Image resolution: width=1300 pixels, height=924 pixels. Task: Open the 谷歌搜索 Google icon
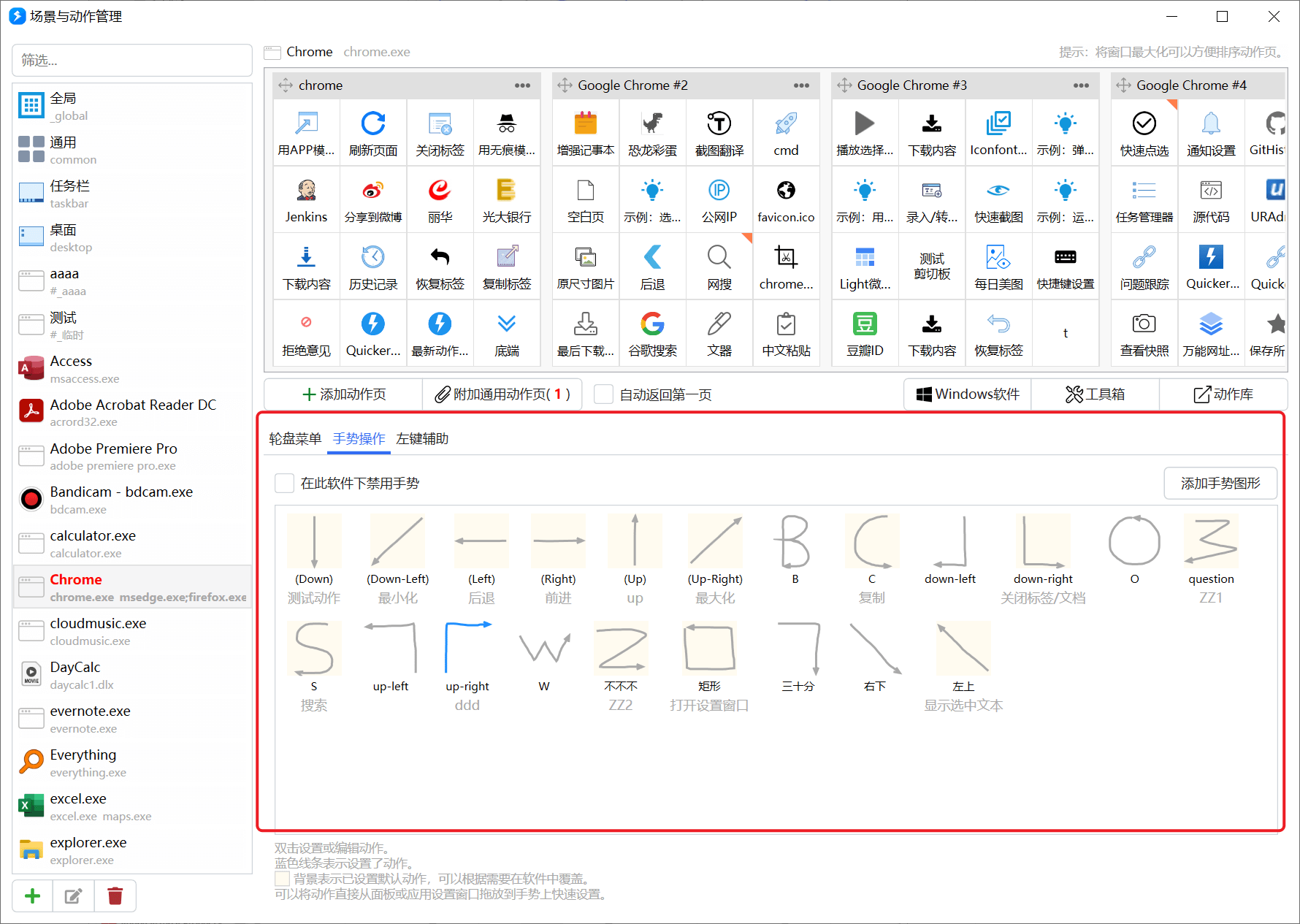(652, 324)
